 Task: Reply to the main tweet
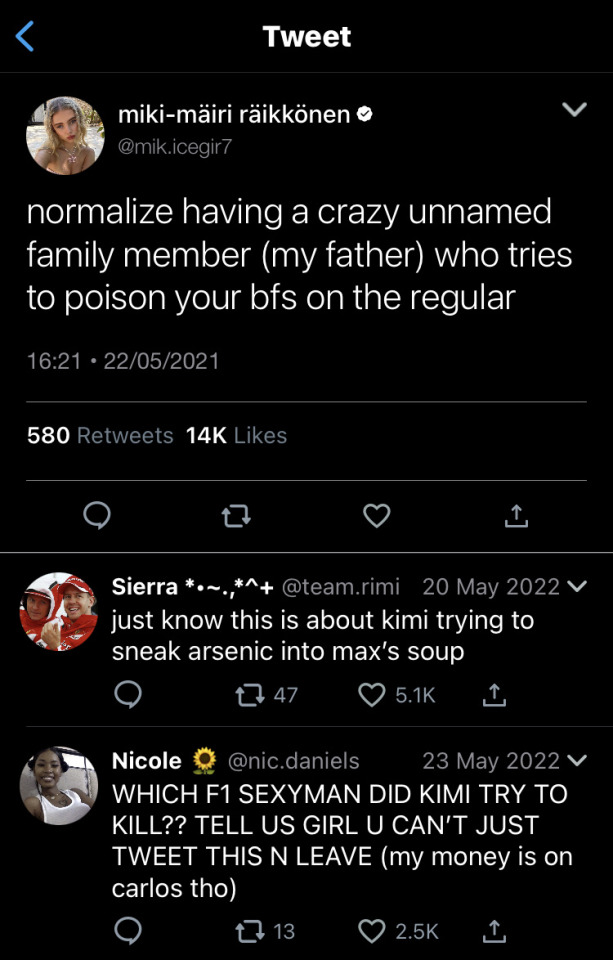coord(96,515)
